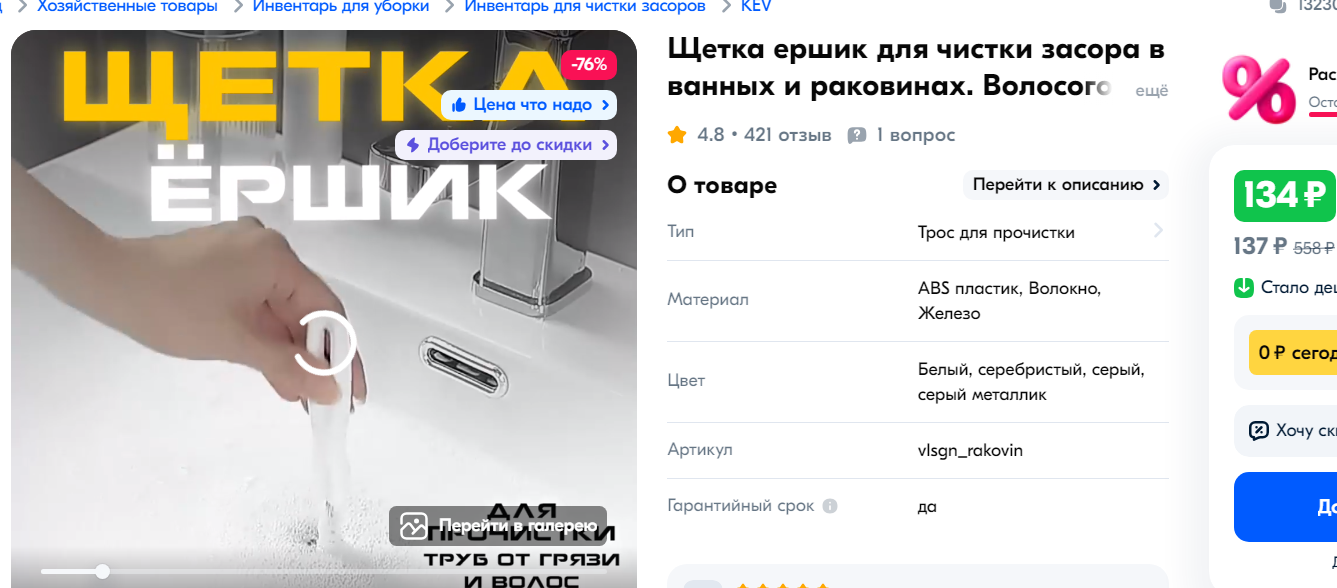Click the video progress slider knob
Viewport: 1337px width, 588px height.
[102, 571]
